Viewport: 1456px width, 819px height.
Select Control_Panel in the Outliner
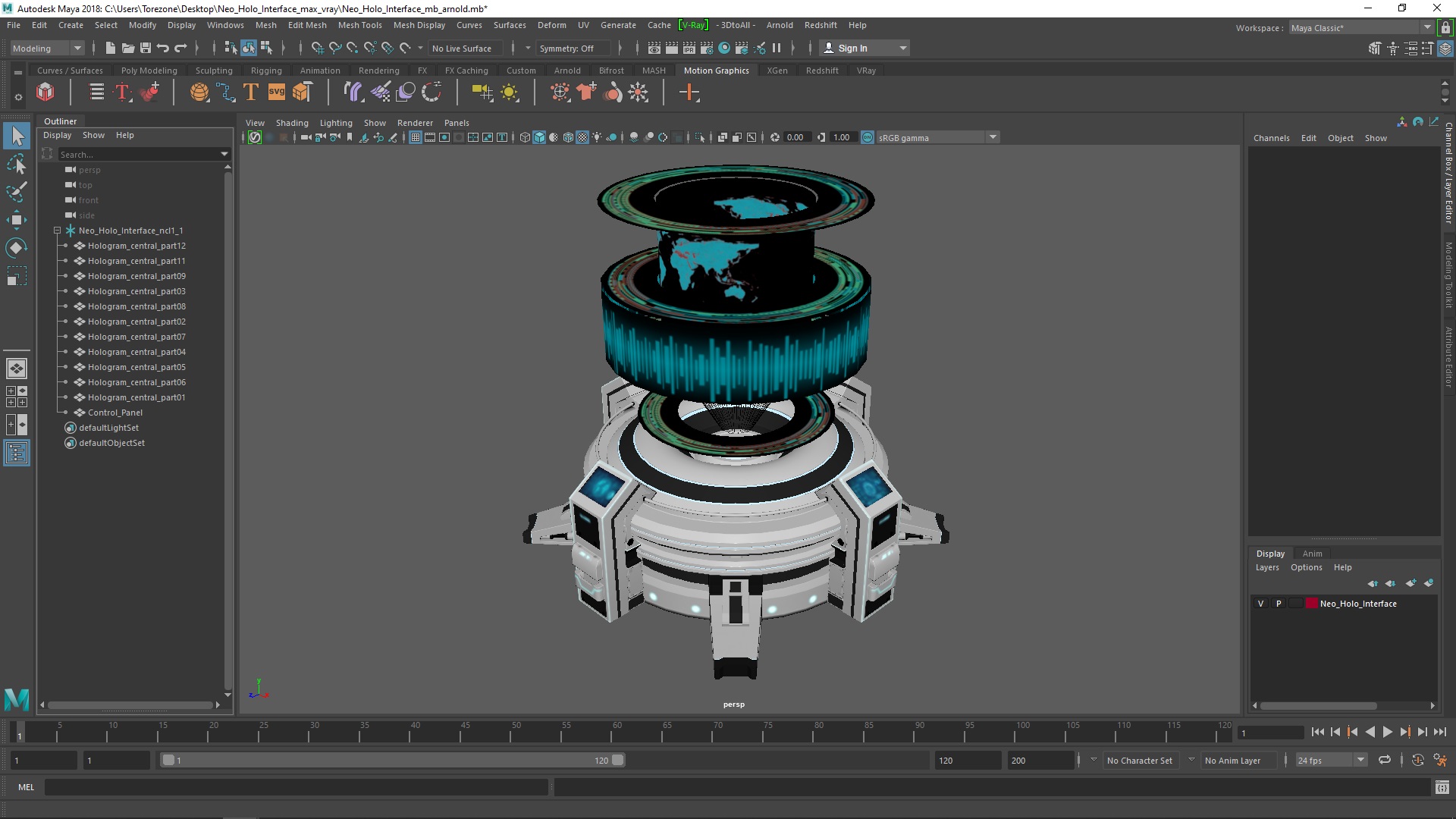coord(115,413)
